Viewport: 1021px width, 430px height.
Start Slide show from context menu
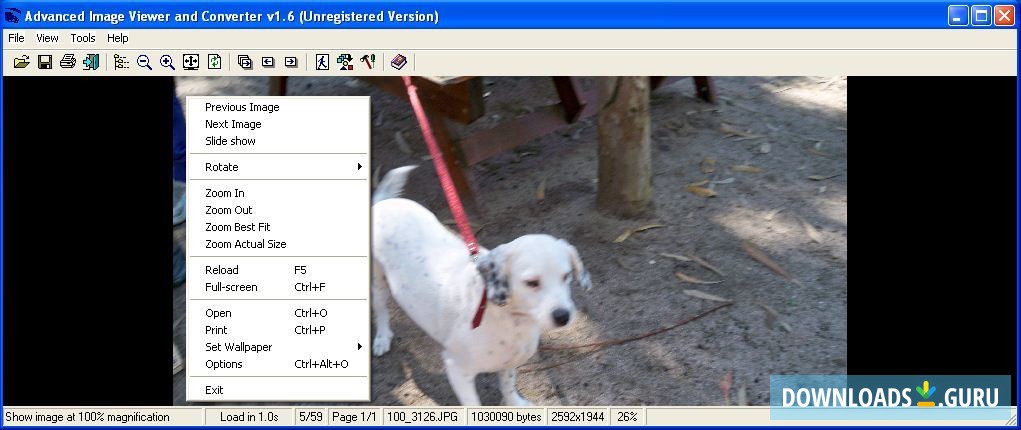pyautogui.click(x=278, y=141)
